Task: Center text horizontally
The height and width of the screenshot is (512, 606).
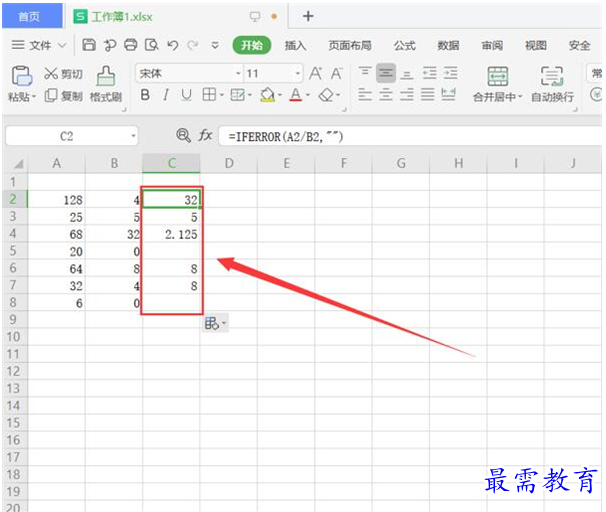Action: click(386, 94)
